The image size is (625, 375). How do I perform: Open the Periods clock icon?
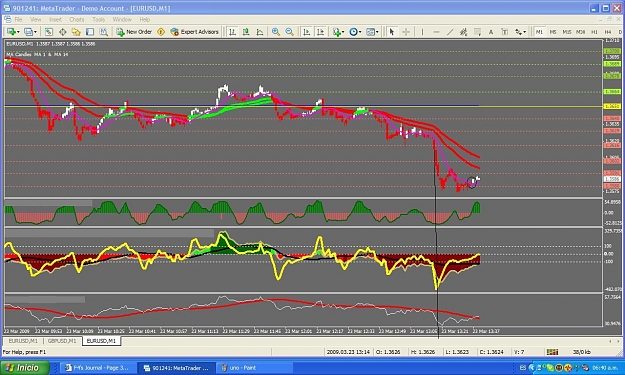(x=353, y=31)
